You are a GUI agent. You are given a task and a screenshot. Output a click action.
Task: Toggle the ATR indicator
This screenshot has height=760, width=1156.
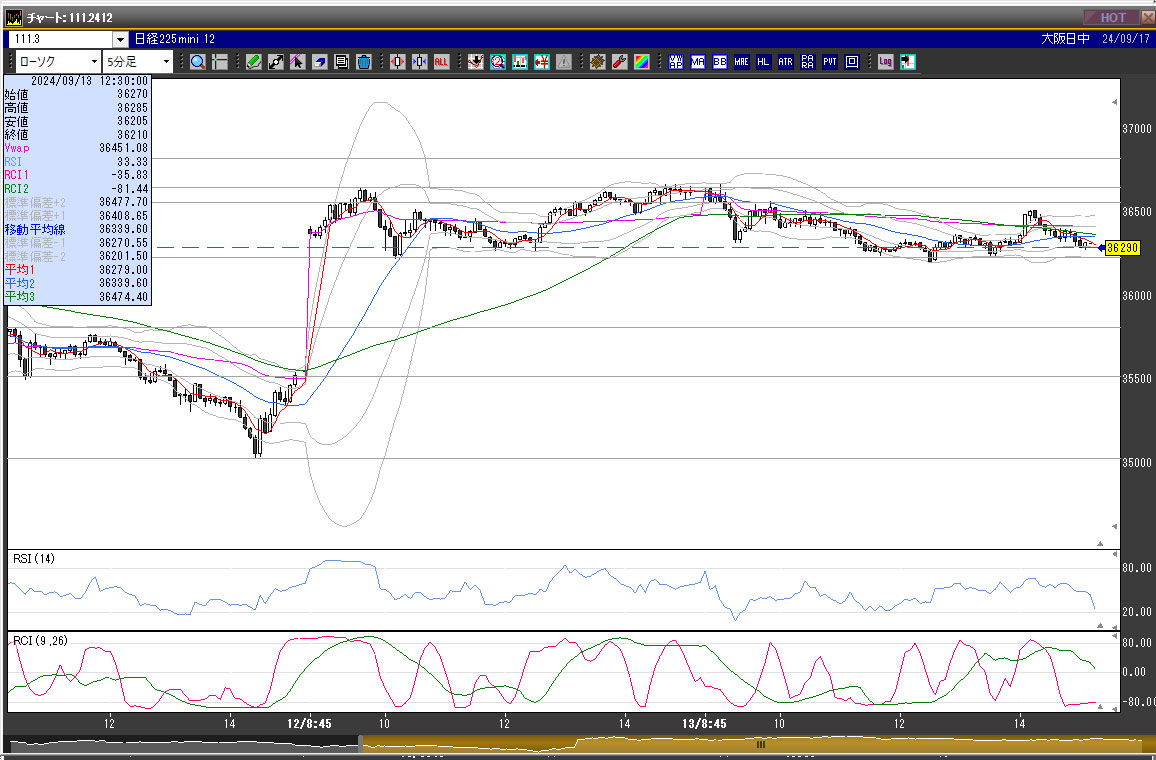785,62
